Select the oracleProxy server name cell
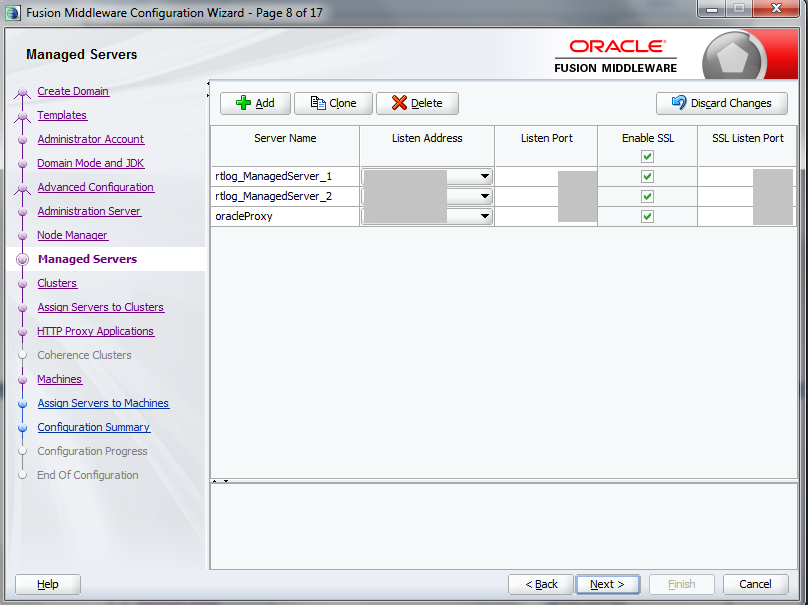Screen dimensions: 808x605 pyautogui.click(x=284, y=216)
